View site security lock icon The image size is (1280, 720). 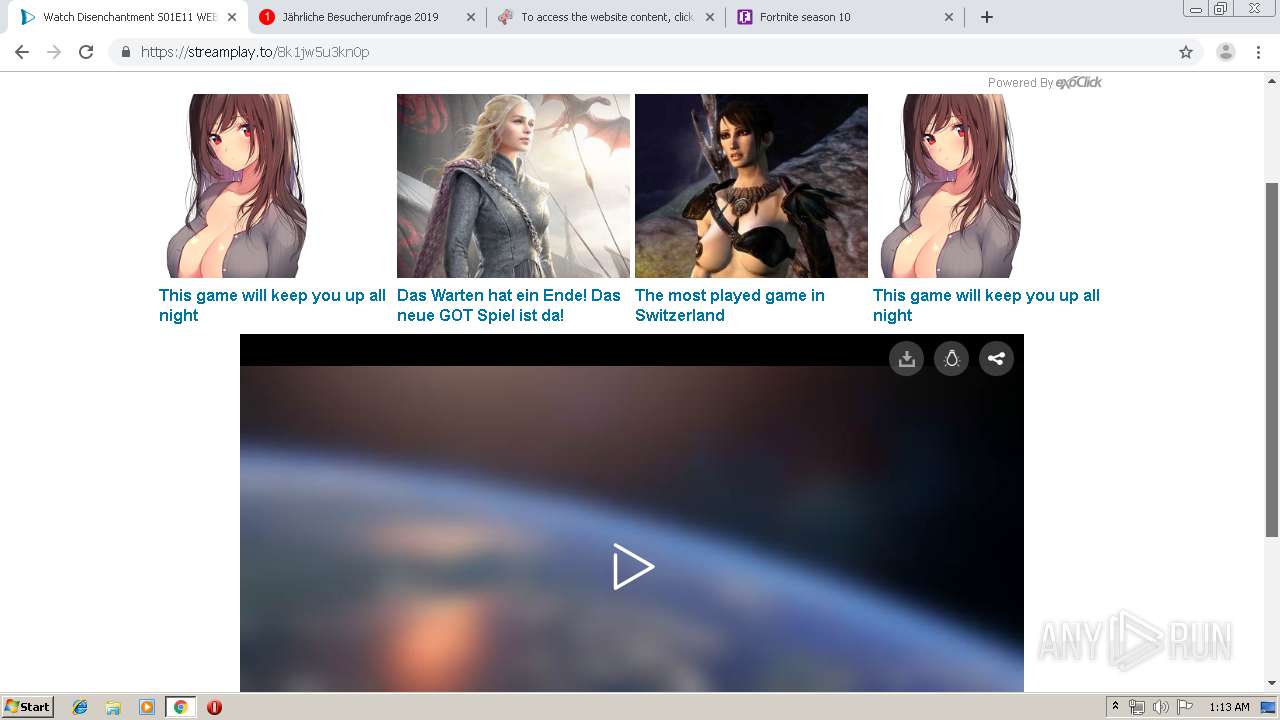coord(126,52)
